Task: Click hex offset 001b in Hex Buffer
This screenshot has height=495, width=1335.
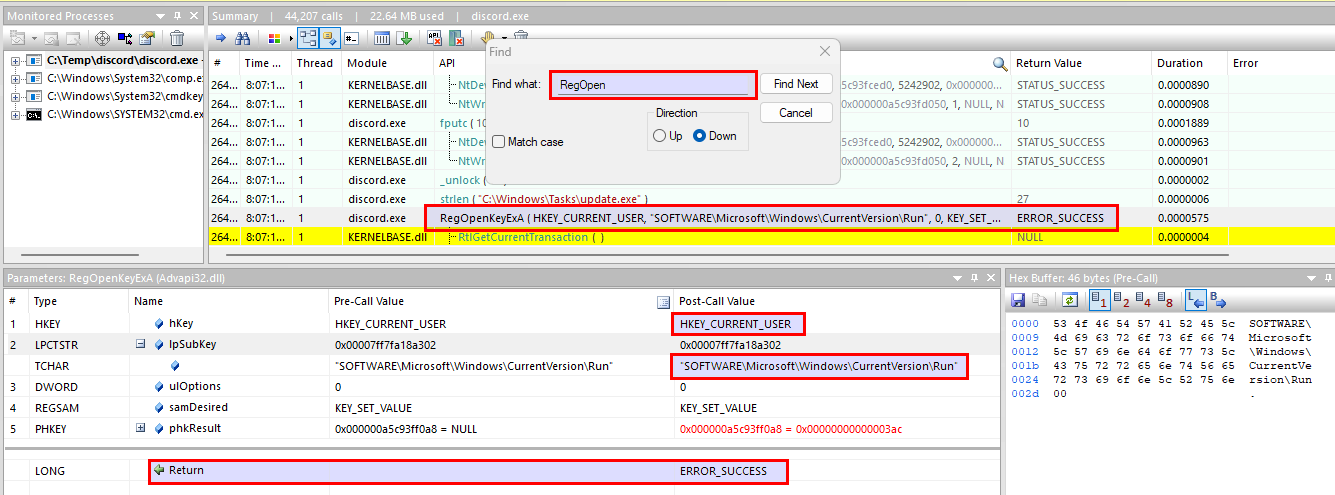Action: pos(1023,366)
